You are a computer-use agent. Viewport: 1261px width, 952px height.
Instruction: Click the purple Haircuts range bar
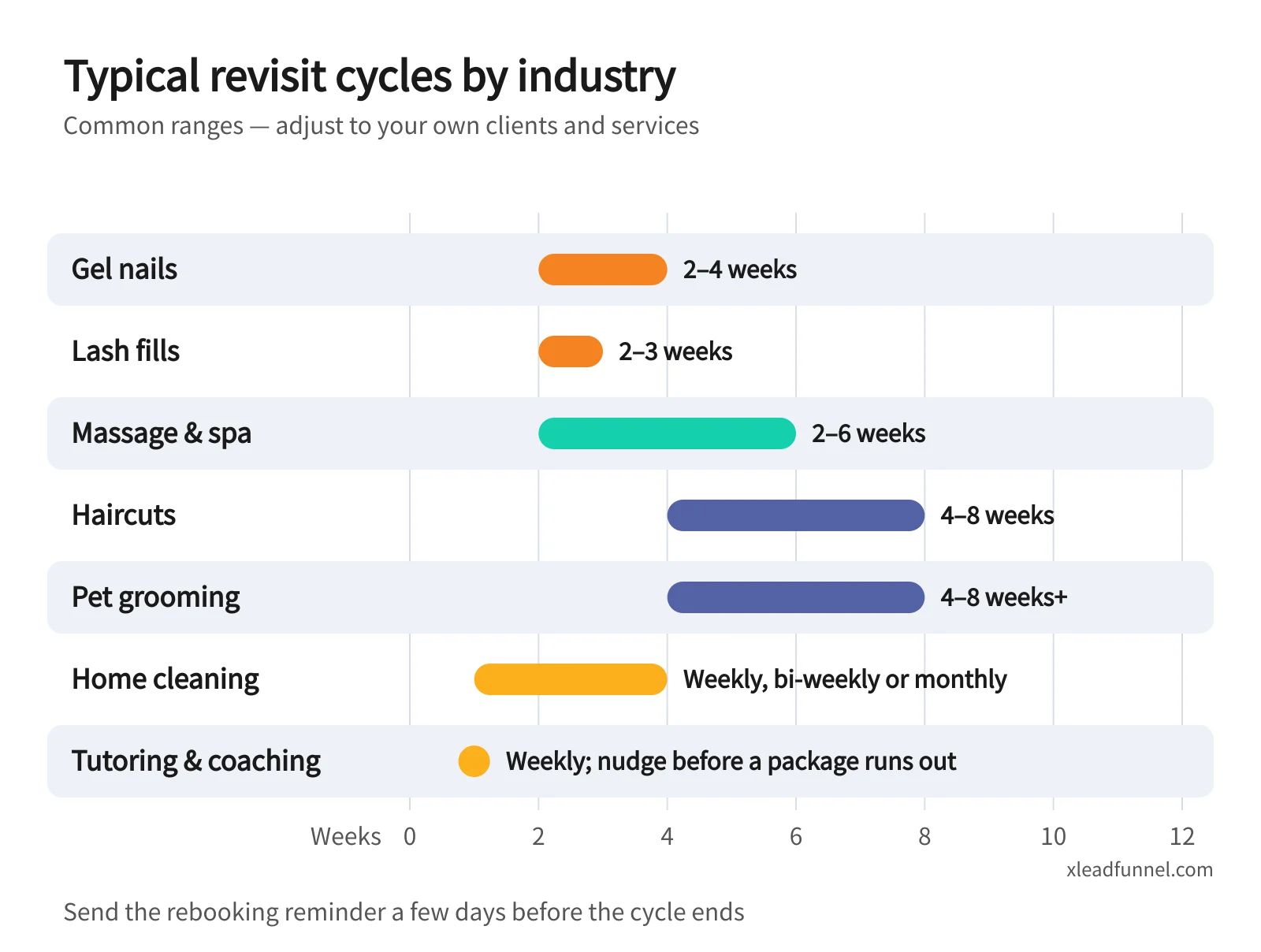[796, 515]
